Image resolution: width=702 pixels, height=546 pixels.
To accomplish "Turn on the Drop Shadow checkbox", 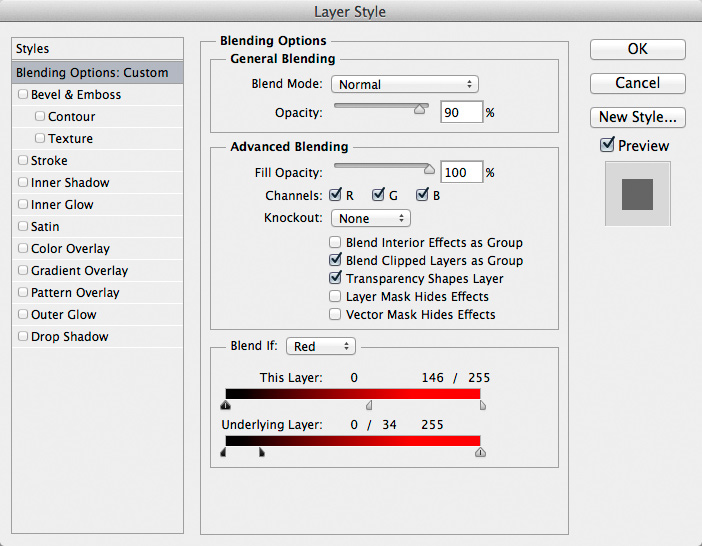I will coord(22,336).
